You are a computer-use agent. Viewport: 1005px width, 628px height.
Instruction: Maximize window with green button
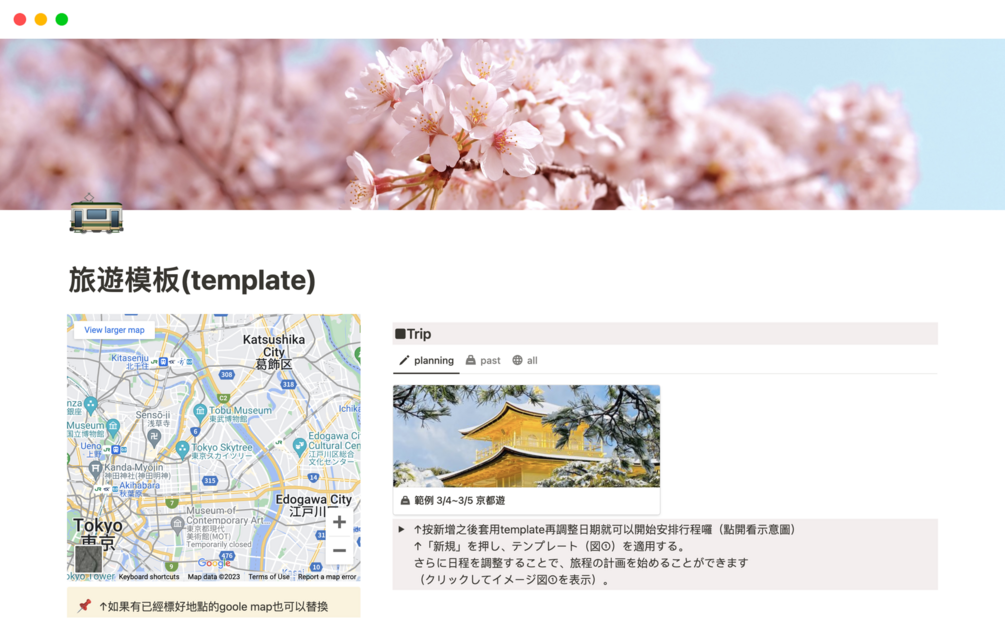[x=62, y=19]
